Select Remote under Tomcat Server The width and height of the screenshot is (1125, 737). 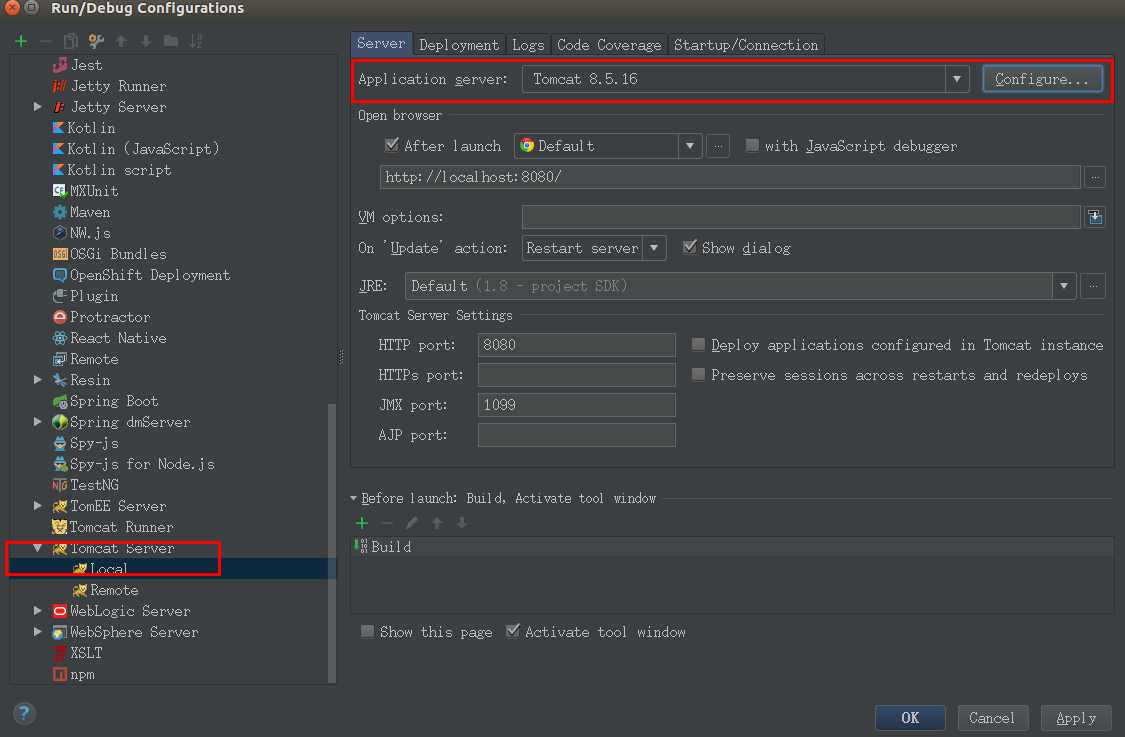[105, 590]
